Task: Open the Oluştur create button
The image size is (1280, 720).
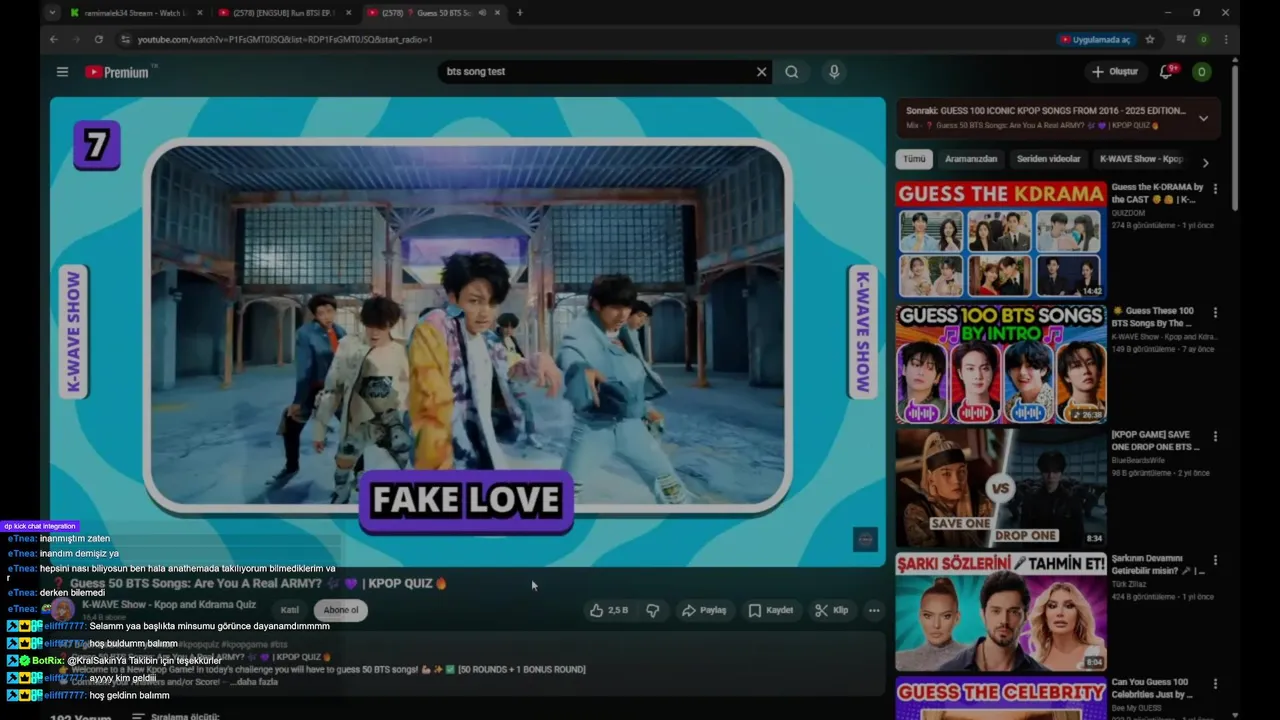Action: click(1115, 72)
